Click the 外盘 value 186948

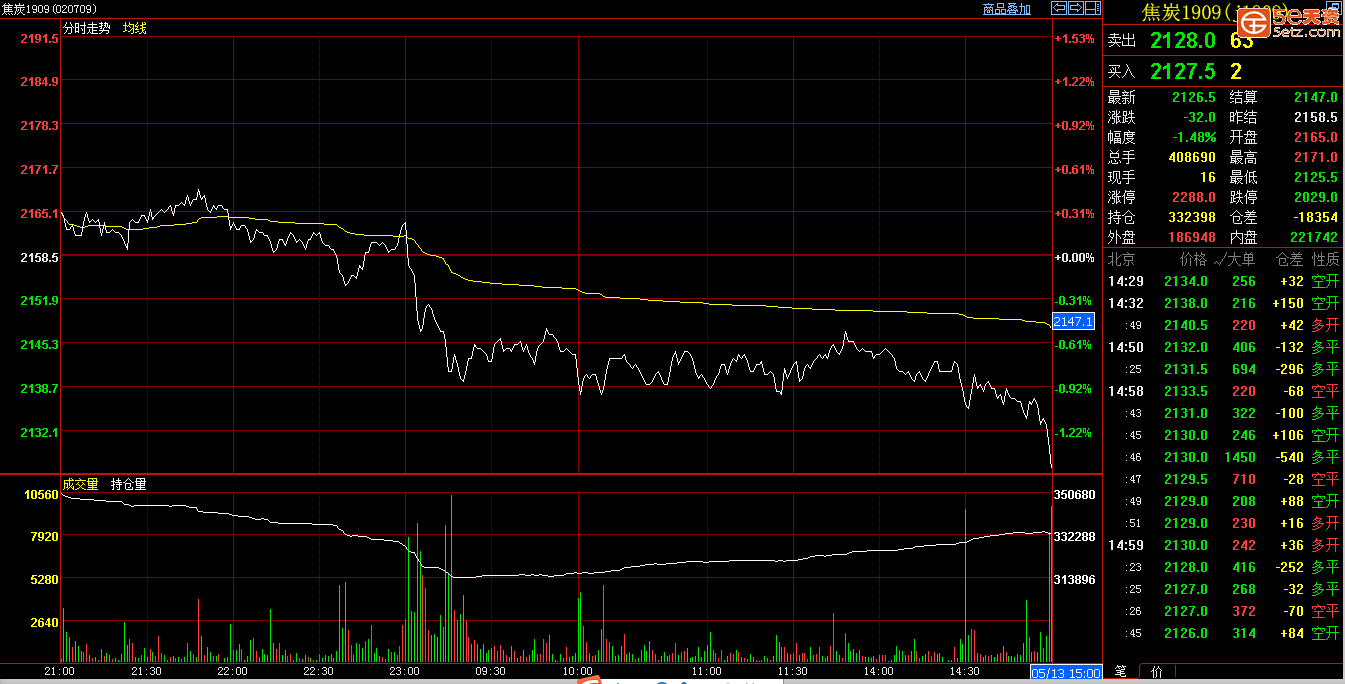pos(1191,237)
